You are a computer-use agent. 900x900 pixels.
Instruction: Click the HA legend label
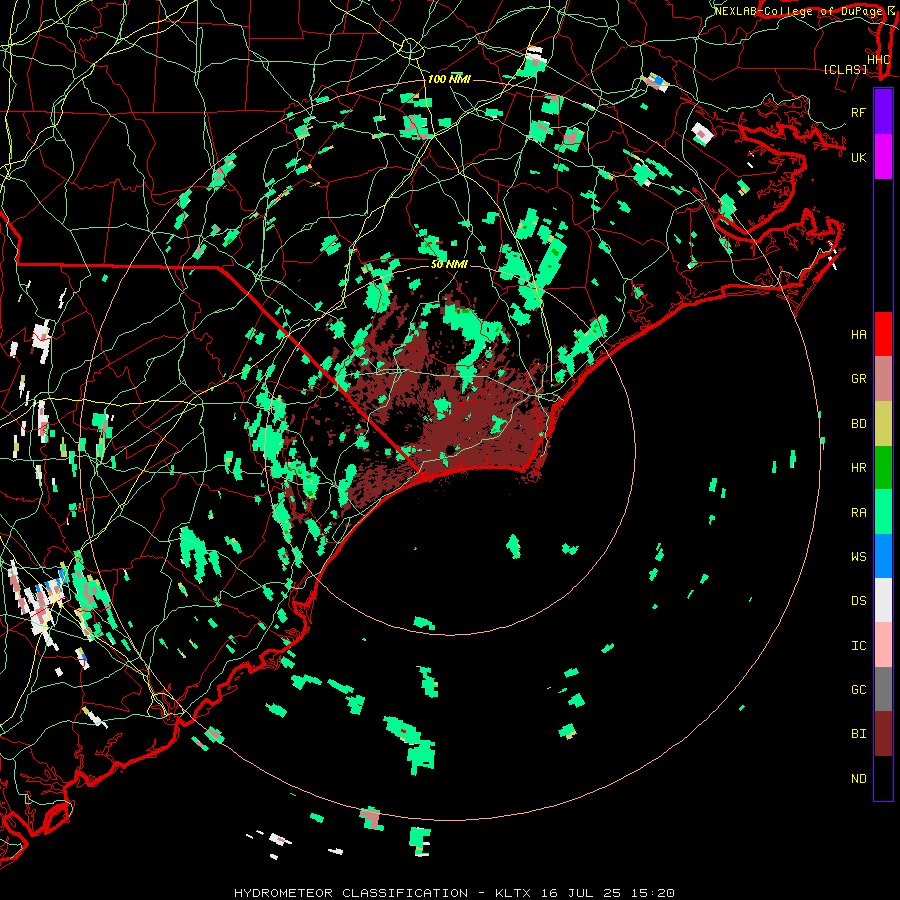pos(859,335)
